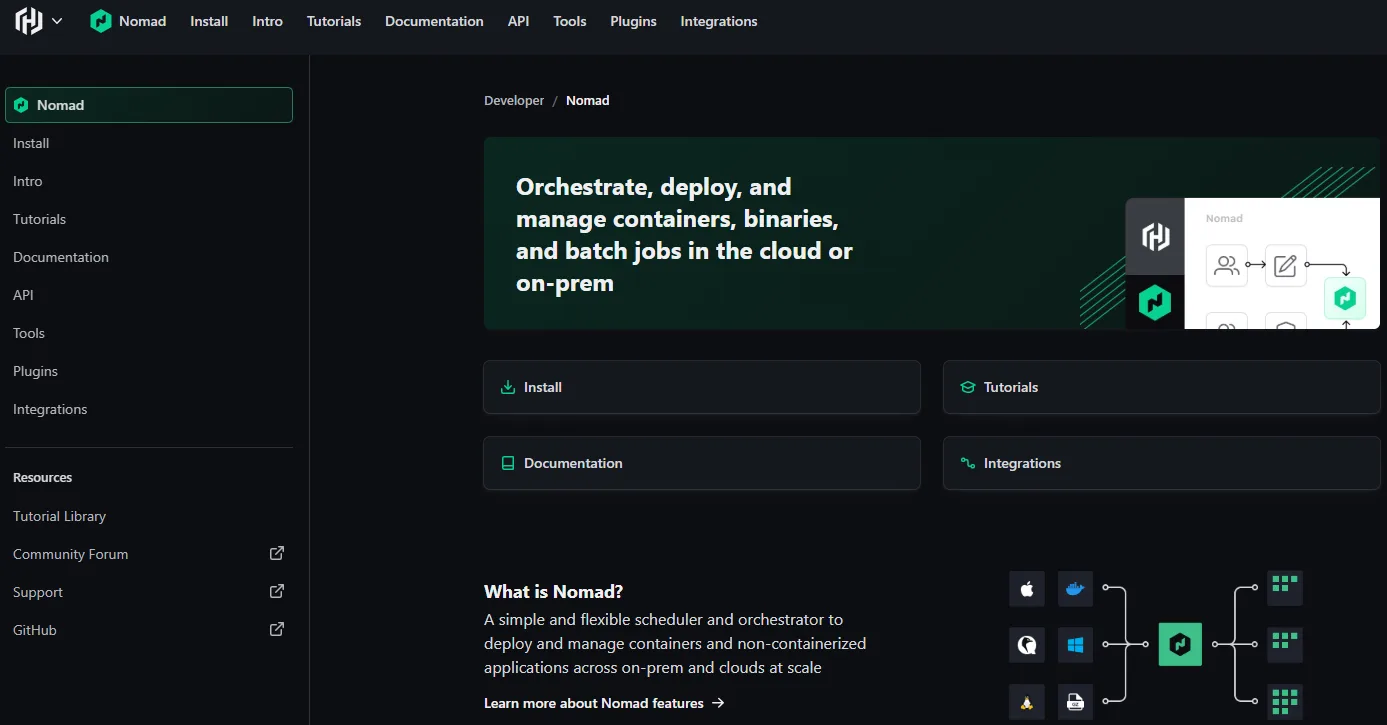This screenshot has width=1387, height=725.
Task: Click the top cluster grid icon in diagram
Action: [1284, 588]
